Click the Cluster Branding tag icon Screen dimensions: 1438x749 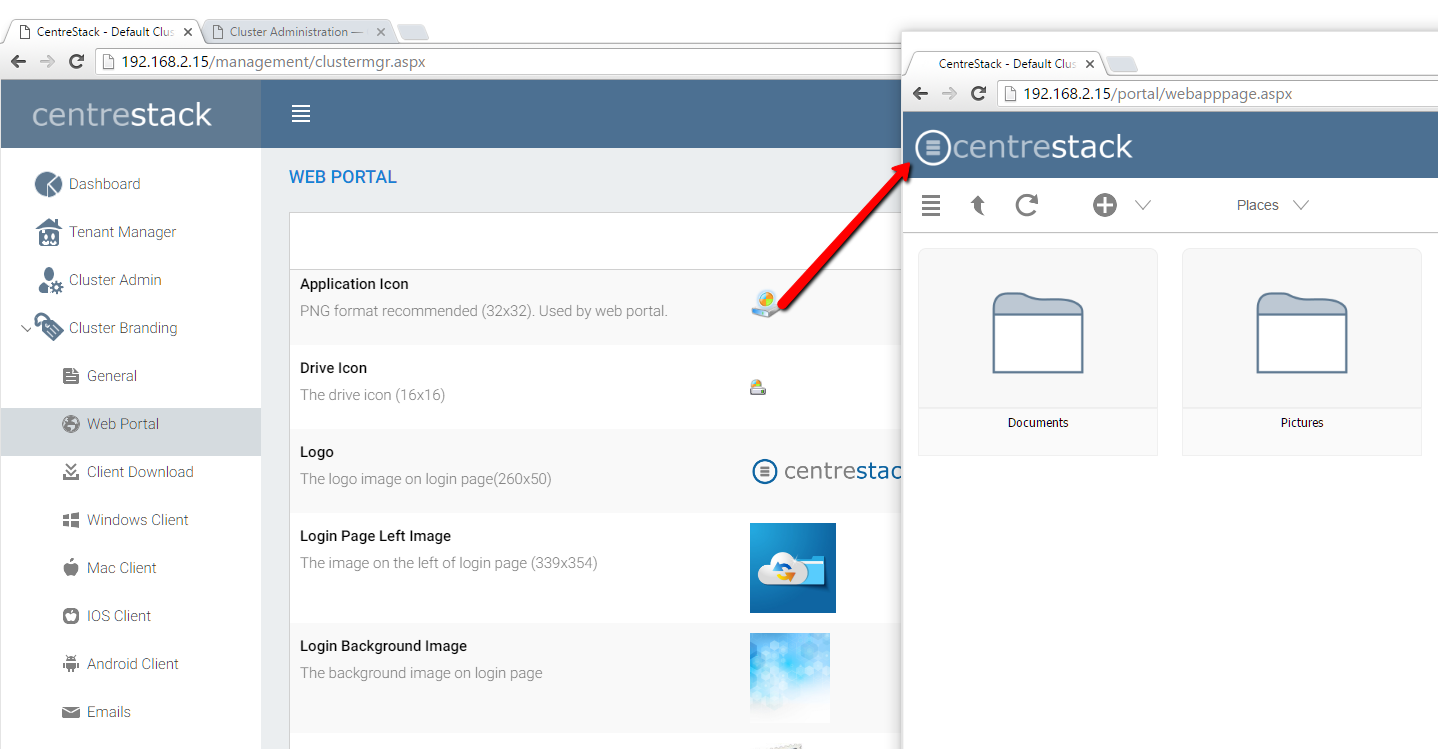(49, 327)
